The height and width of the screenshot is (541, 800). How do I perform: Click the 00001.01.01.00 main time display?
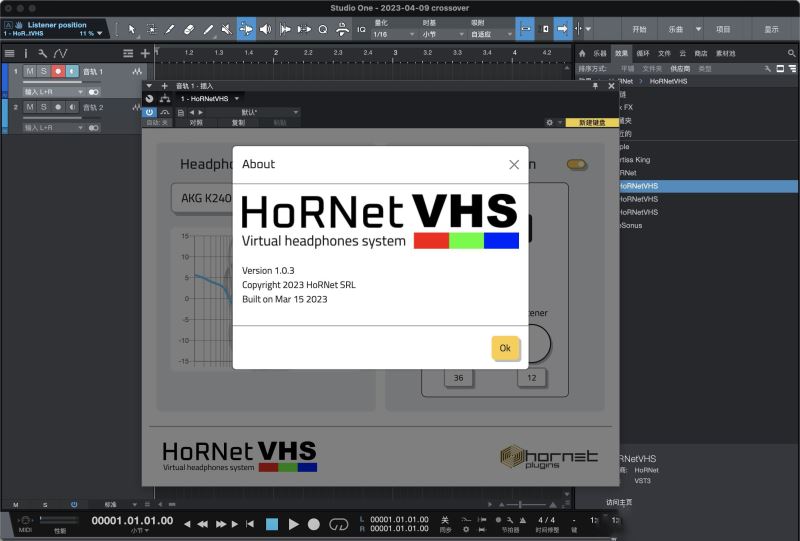pos(132,521)
